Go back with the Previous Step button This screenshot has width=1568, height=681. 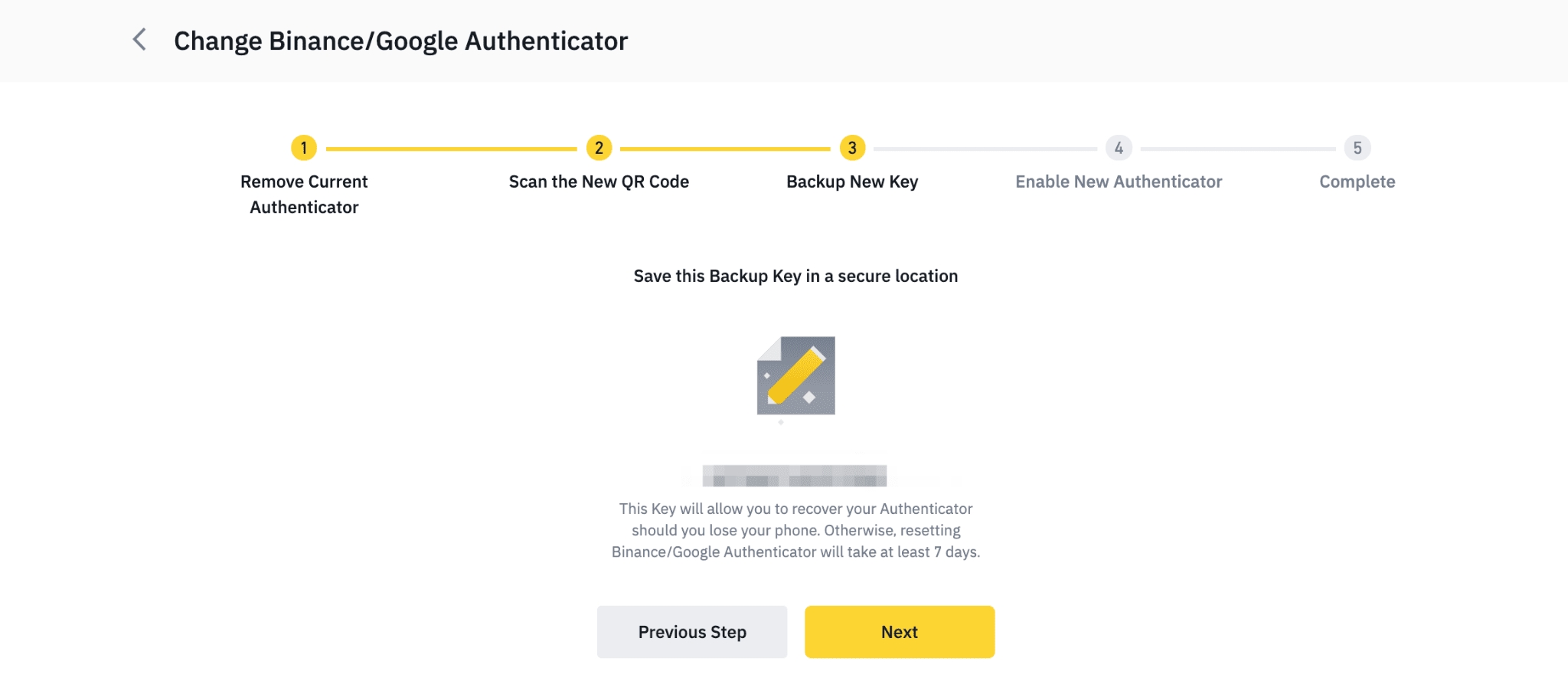(x=692, y=632)
